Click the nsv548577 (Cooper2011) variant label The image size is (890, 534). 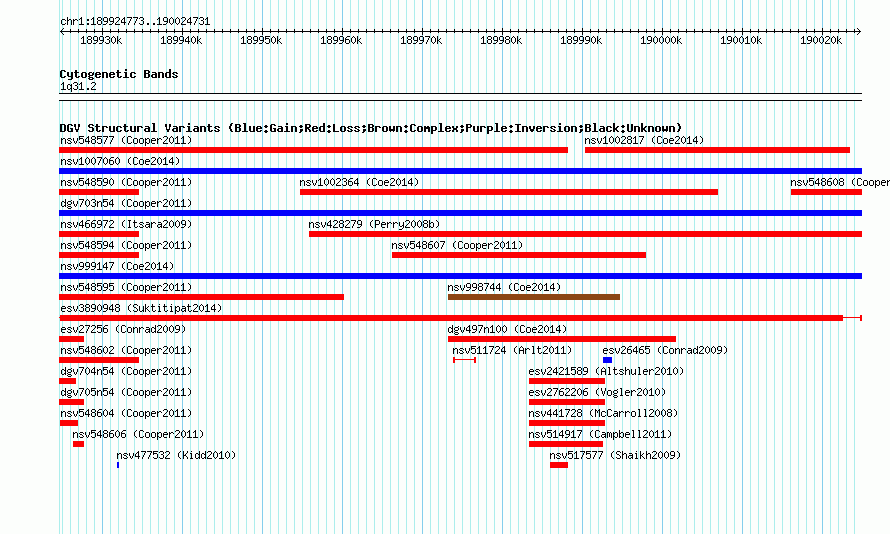(126, 140)
